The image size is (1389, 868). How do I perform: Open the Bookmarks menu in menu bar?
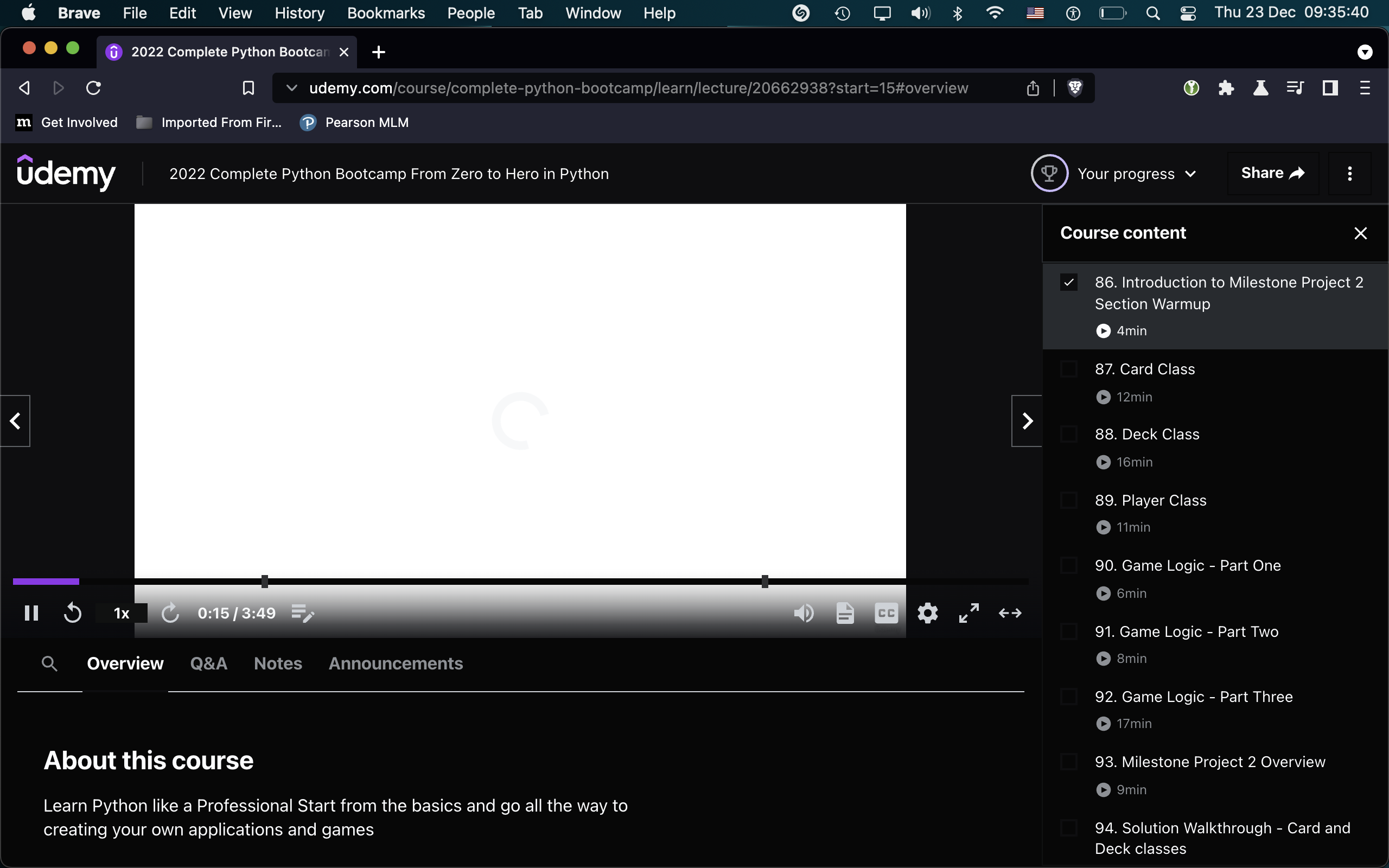(x=385, y=12)
